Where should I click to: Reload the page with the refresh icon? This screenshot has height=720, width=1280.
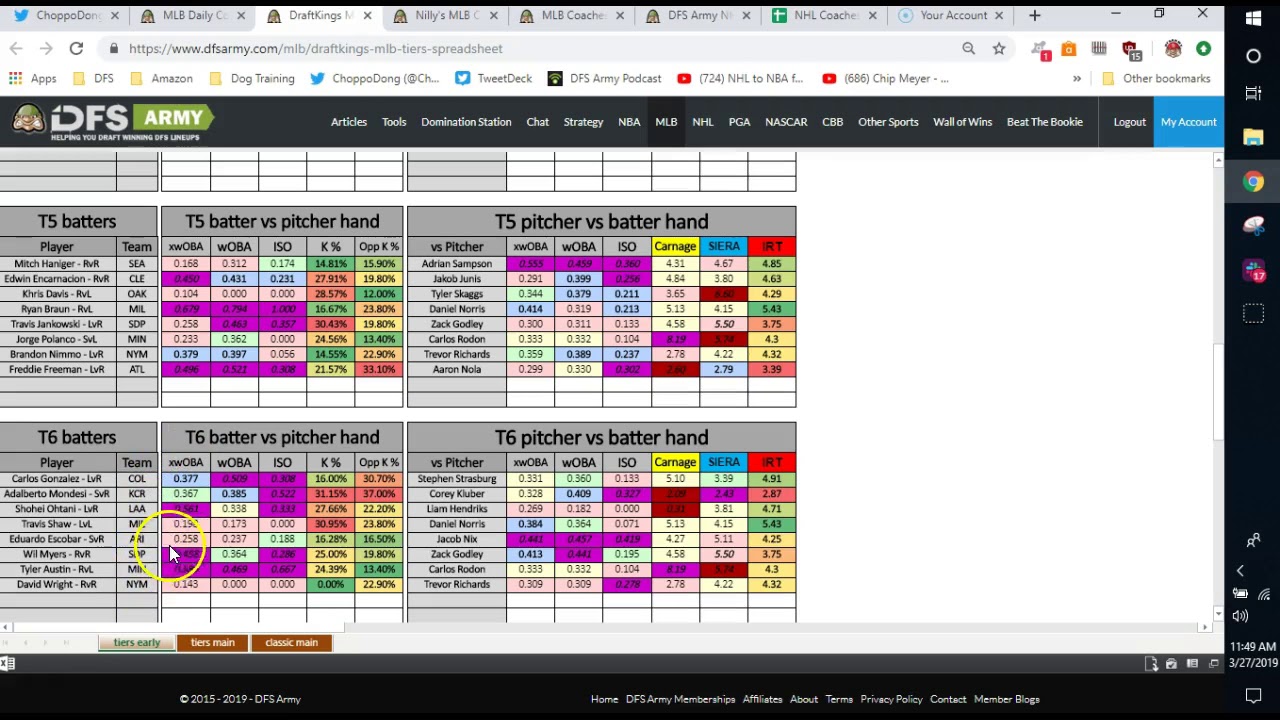click(x=76, y=48)
